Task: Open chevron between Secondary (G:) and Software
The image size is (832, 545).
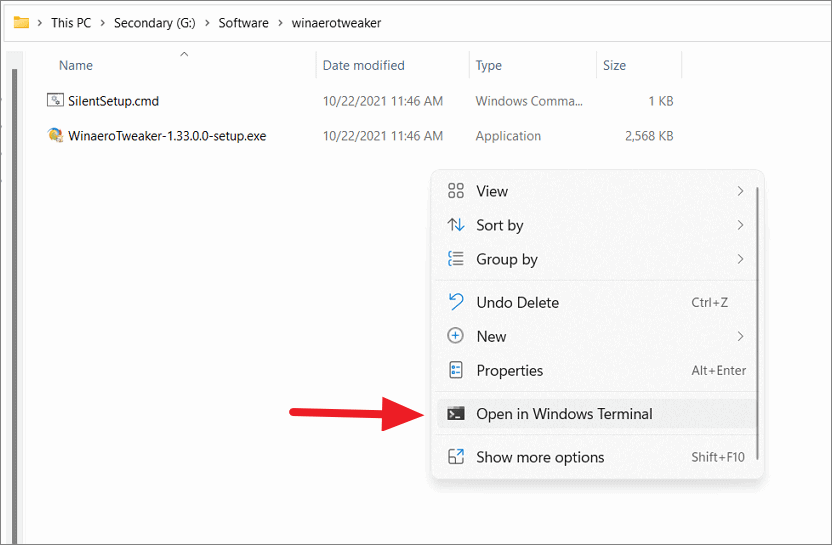Action: (x=207, y=23)
